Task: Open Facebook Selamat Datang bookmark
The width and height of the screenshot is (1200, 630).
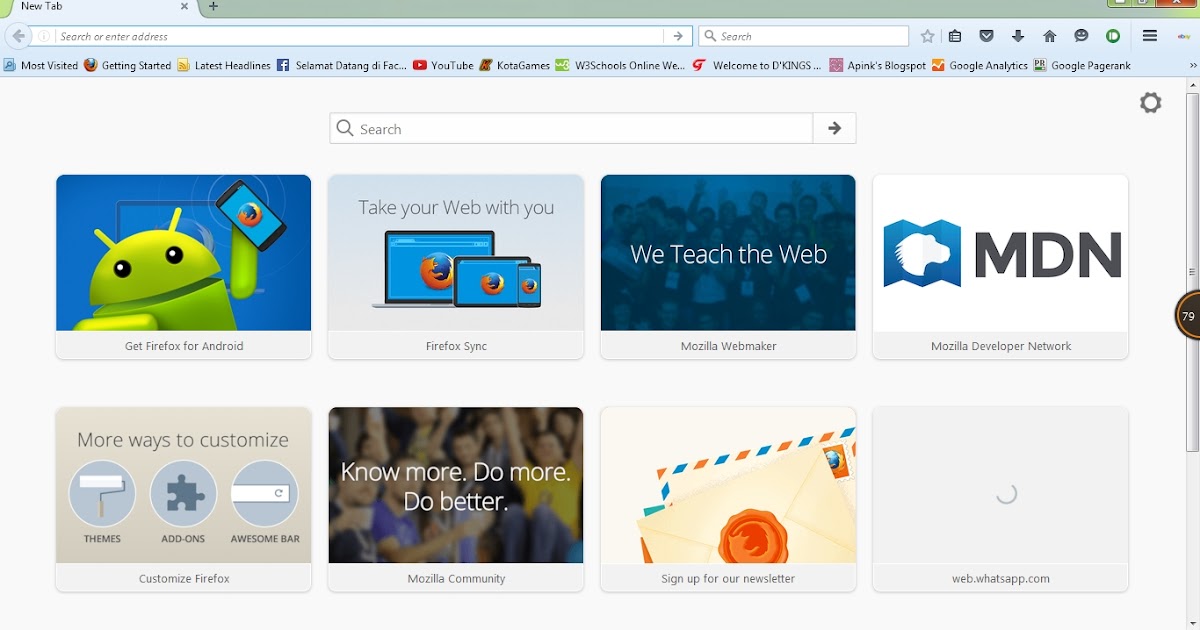Action: click(x=342, y=65)
